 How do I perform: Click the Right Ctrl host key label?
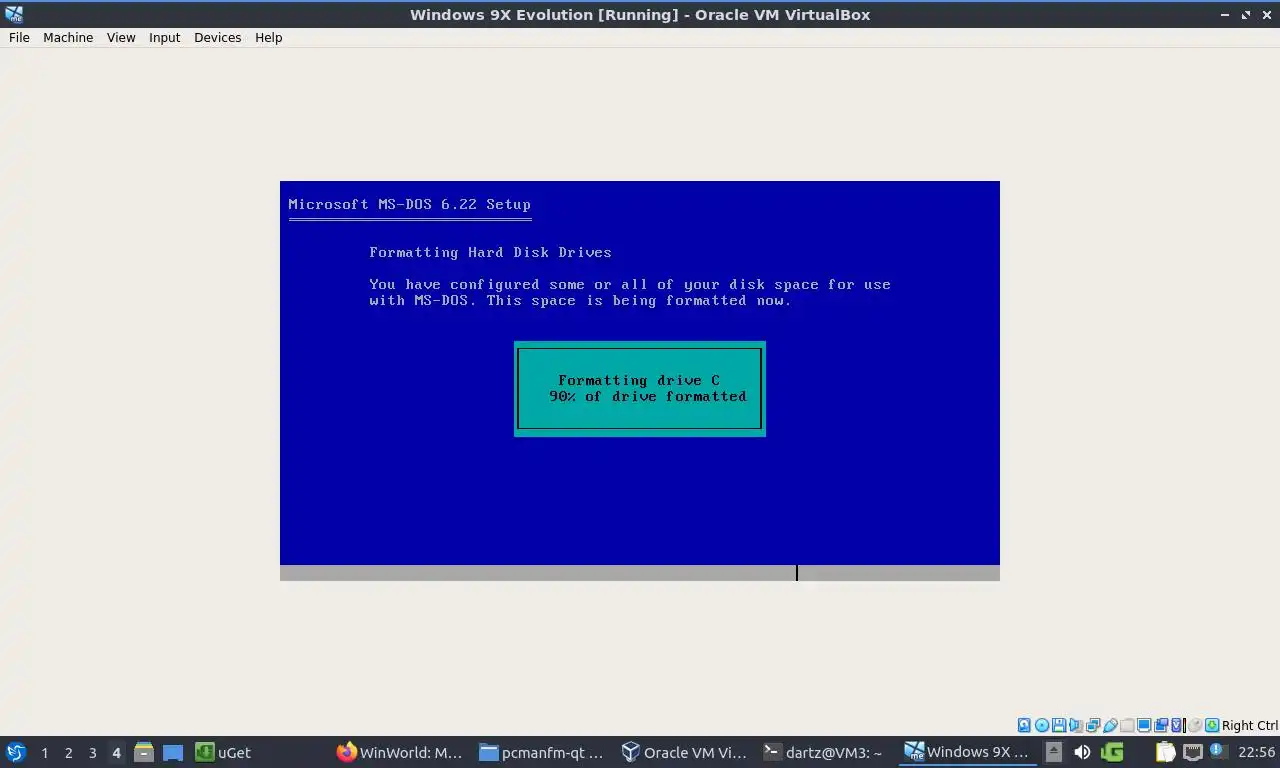[x=1250, y=726]
